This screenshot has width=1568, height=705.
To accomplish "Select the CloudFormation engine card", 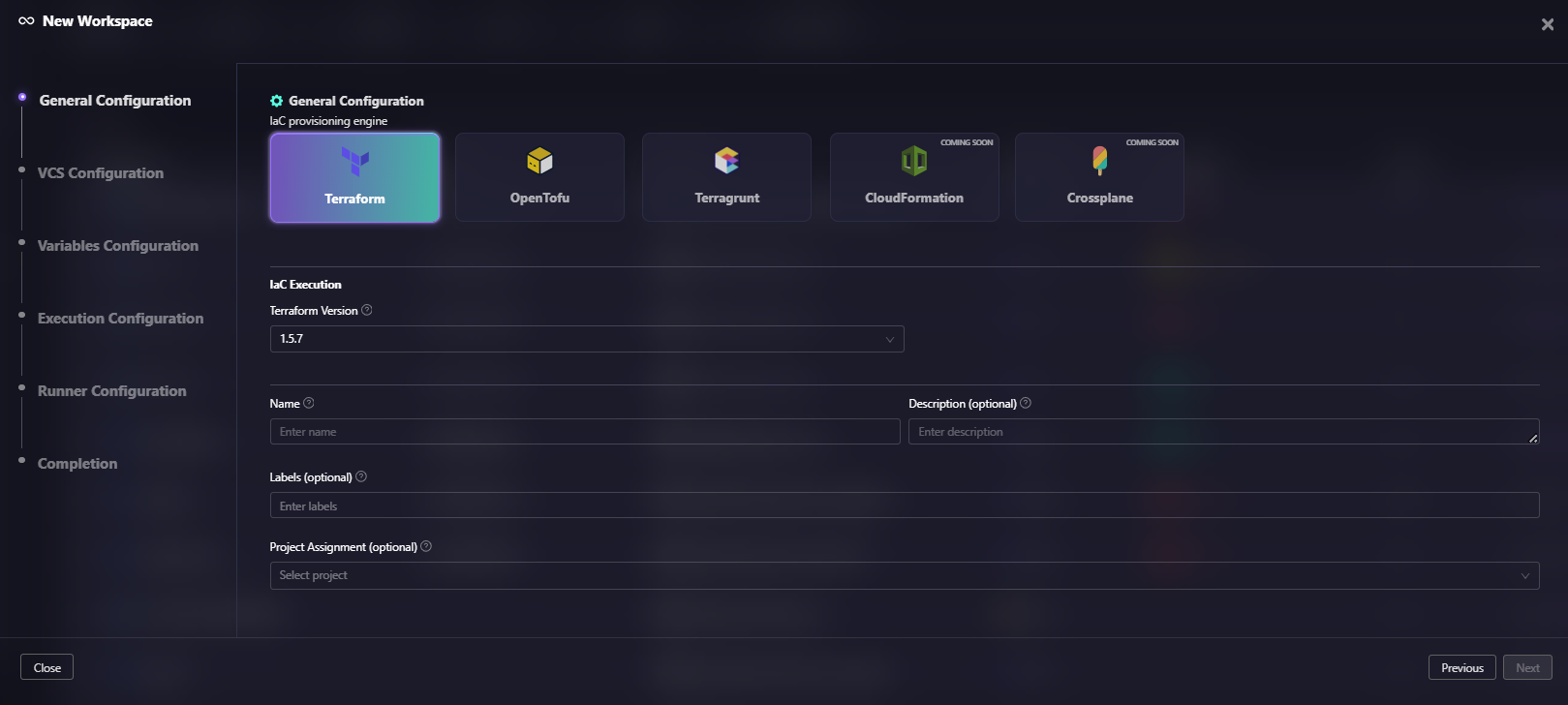I will [914, 177].
